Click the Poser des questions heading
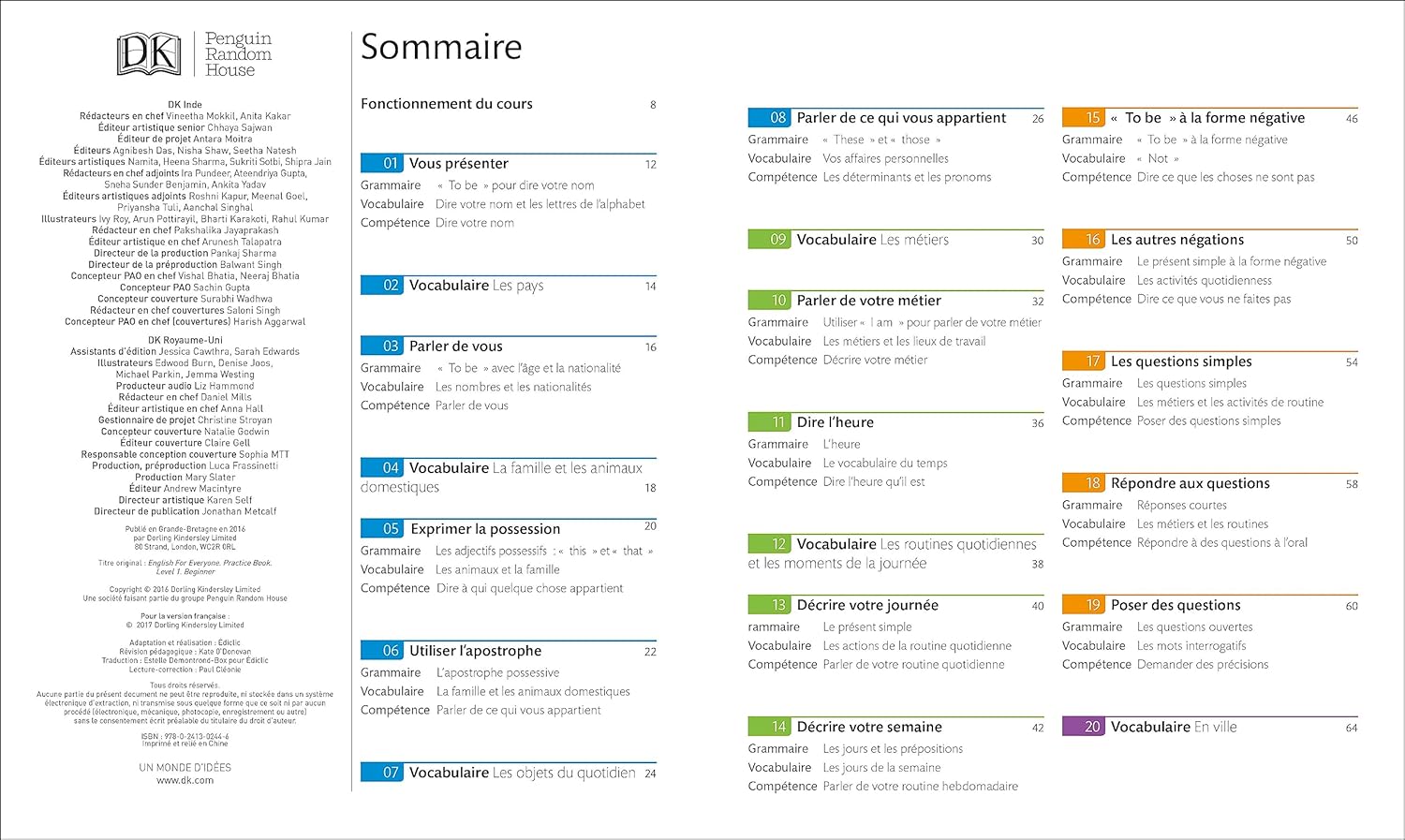The height and width of the screenshot is (840, 1405). coord(1176,605)
